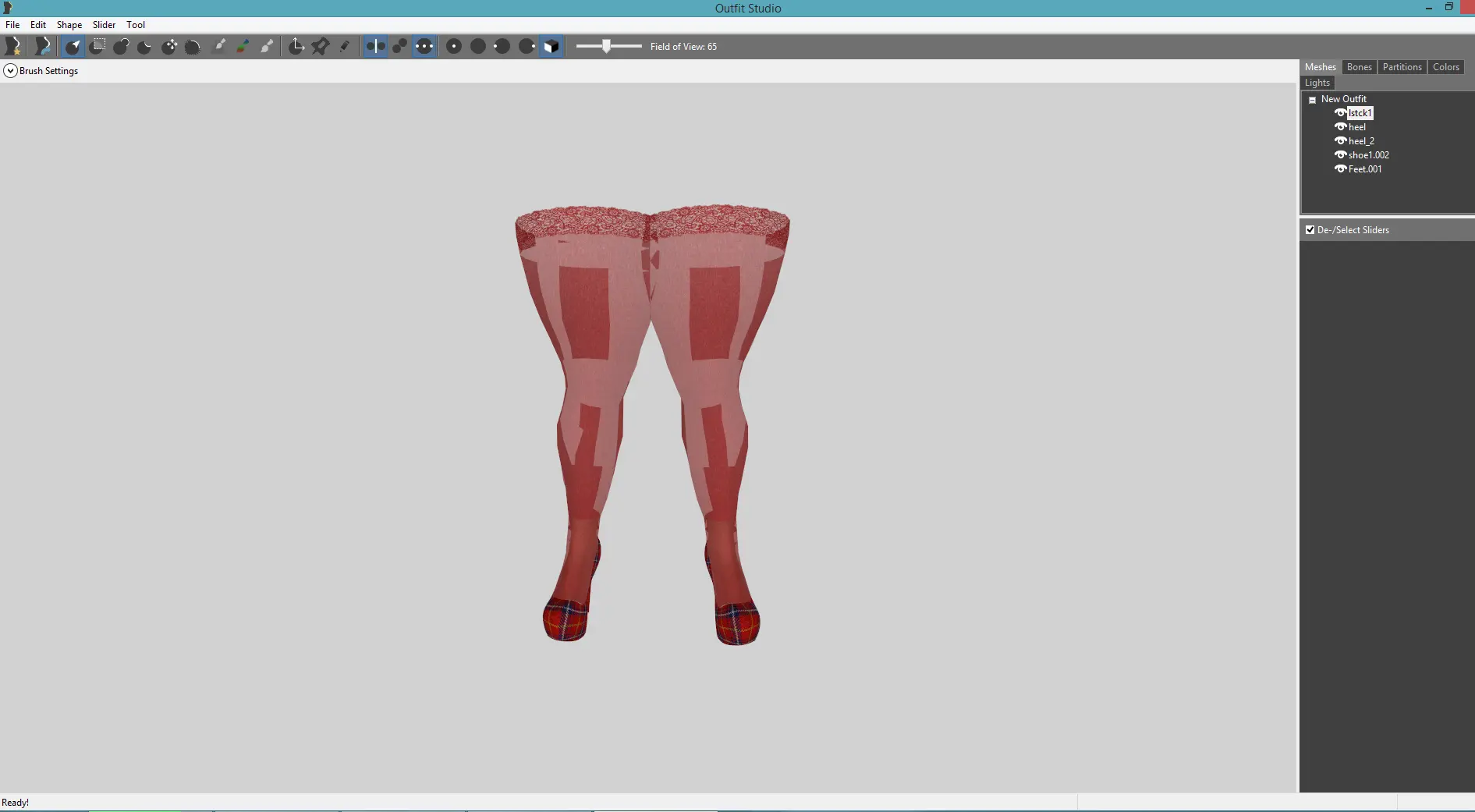Image resolution: width=1475 pixels, height=812 pixels.
Task: Pick the Deflate brush tool
Action: [145, 46]
